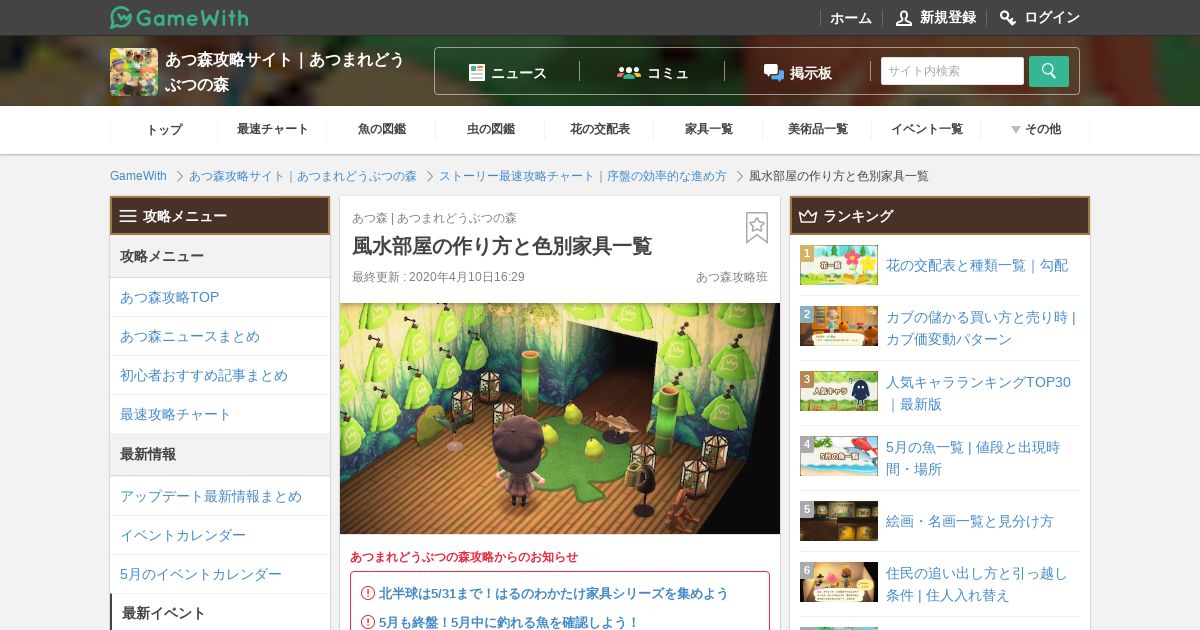Image resolution: width=1200 pixels, height=630 pixels.
Task: Open notice 北半球は5/31まで！はるのわかたけ家具
Action: tap(553, 593)
